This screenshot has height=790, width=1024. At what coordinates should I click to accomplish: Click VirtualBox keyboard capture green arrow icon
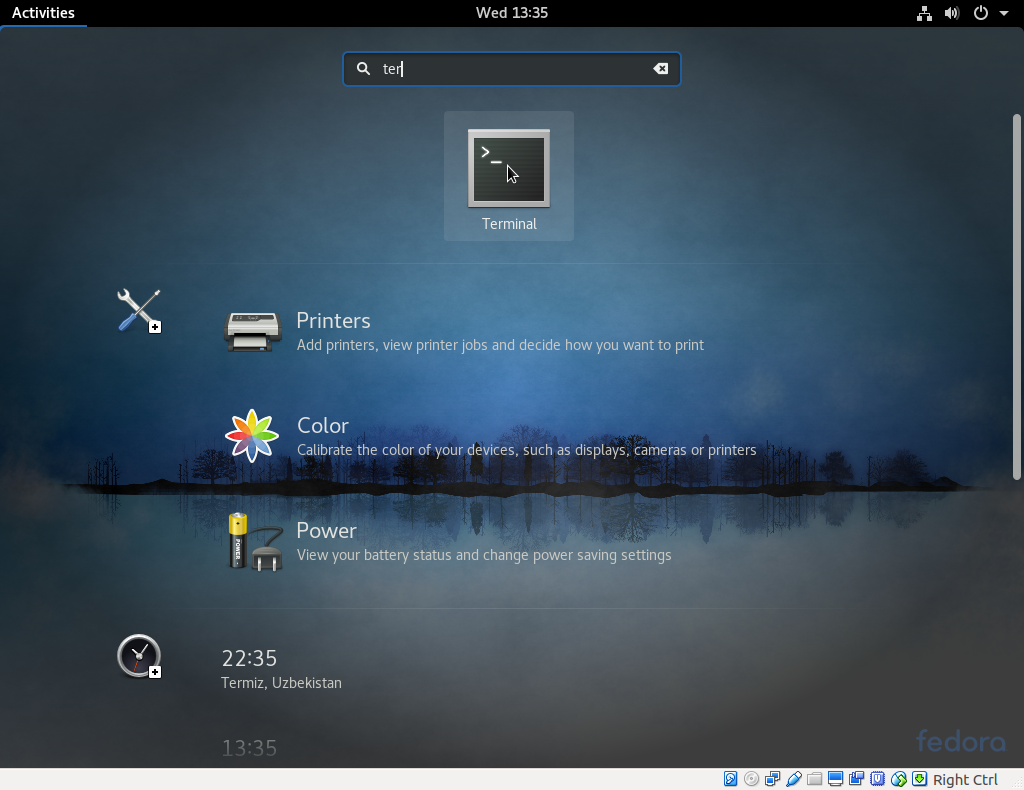[x=920, y=779]
